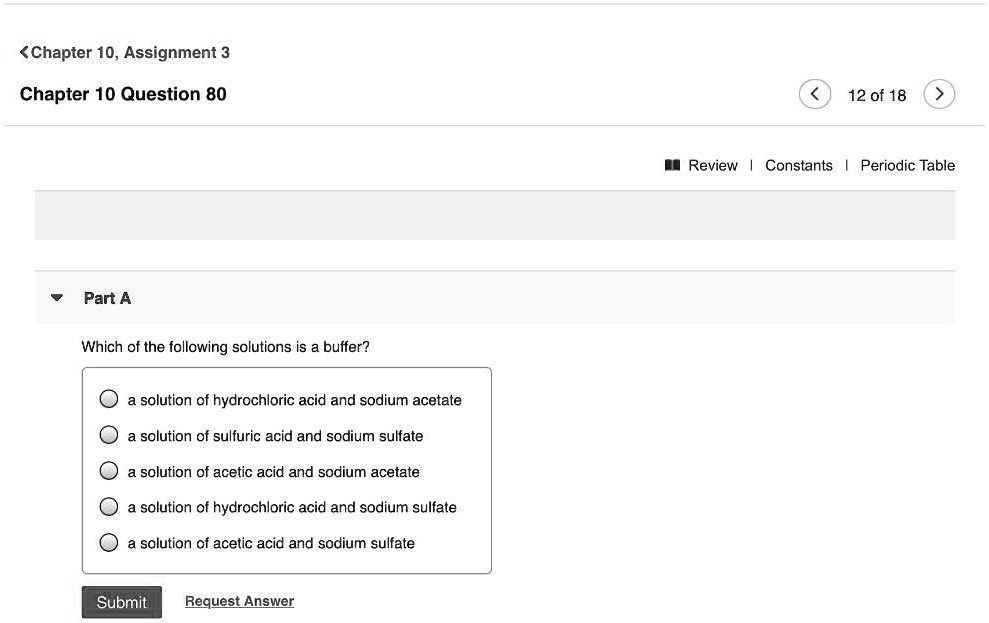Select acetic acid and sodium sulfate option
The image size is (989, 623).
point(108,543)
